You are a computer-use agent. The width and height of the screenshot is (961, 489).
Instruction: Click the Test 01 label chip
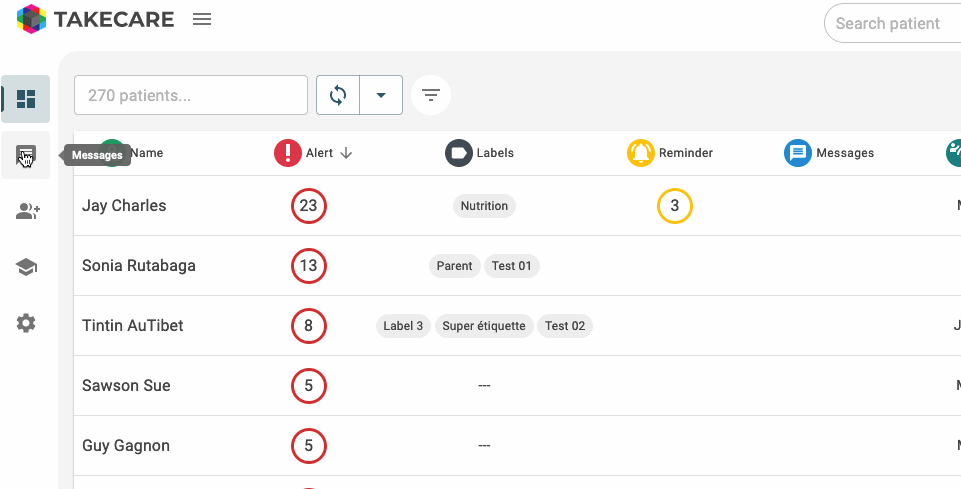coord(512,266)
